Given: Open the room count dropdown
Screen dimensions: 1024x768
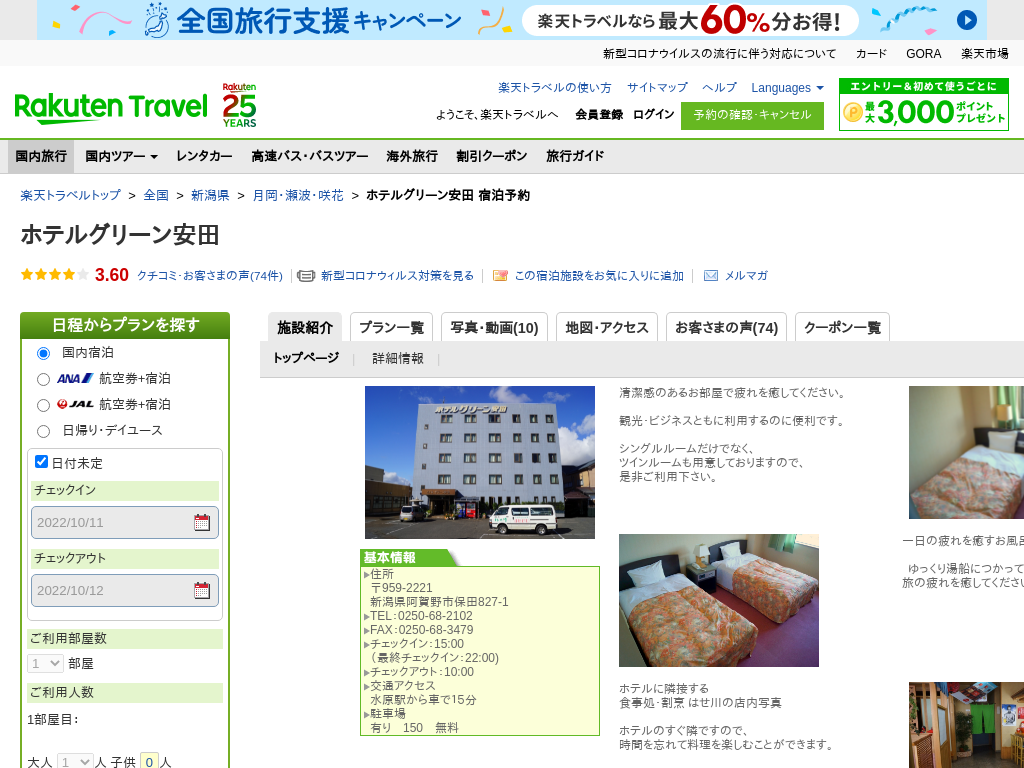Looking at the screenshot, I should click(x=45, y=664).
